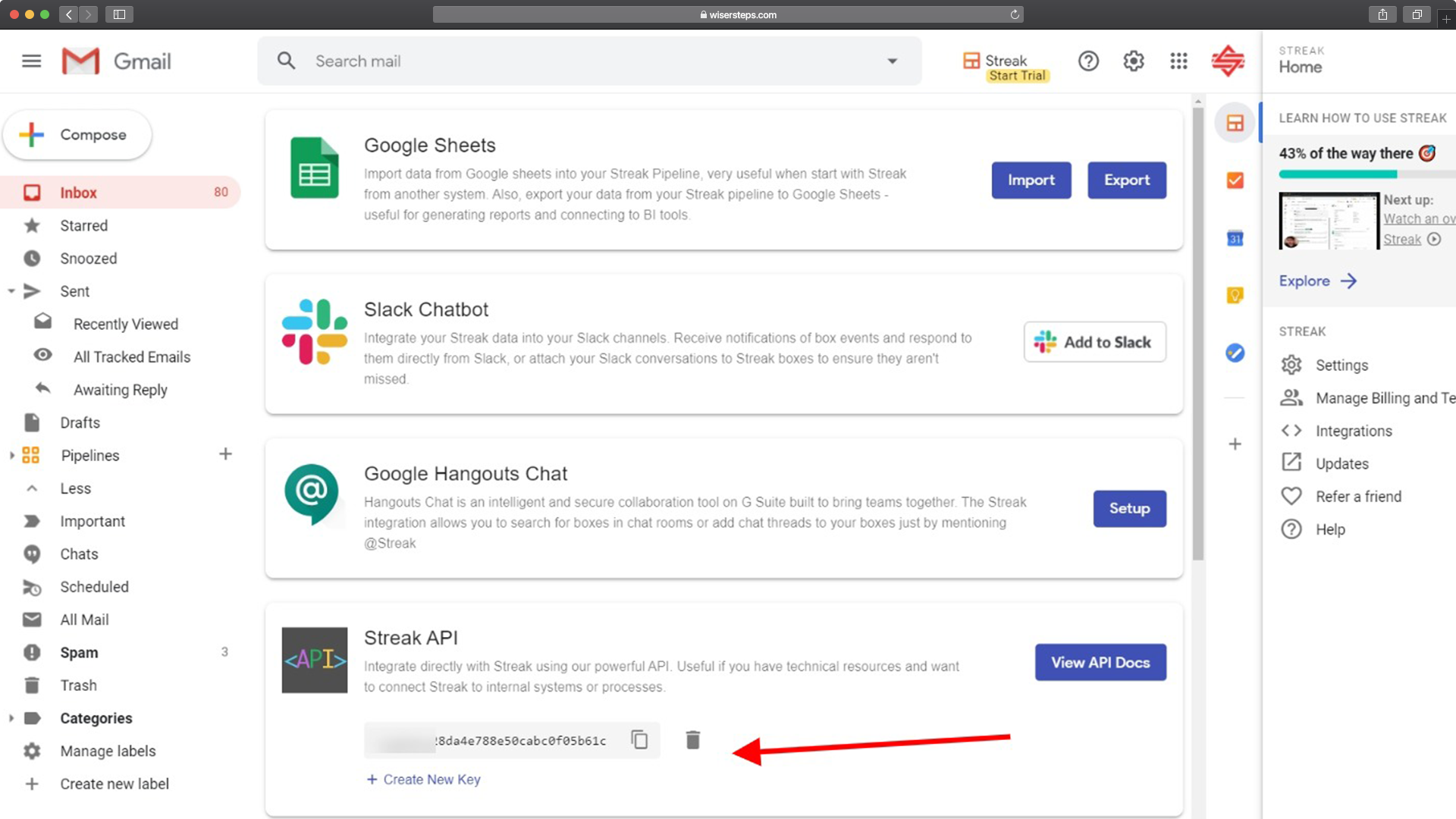1456x819 pixels.
Task: Click Manage labels
Action: (108, 752)
